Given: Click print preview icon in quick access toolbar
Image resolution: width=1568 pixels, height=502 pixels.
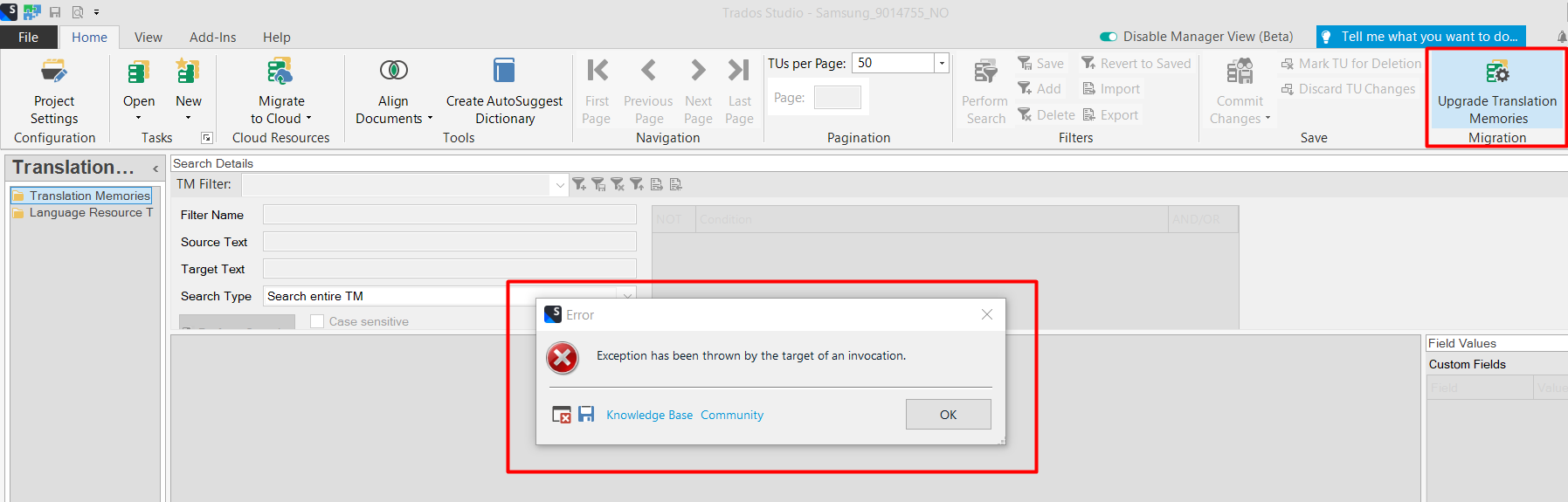Looking at the screenshot, I should [78, 12].
